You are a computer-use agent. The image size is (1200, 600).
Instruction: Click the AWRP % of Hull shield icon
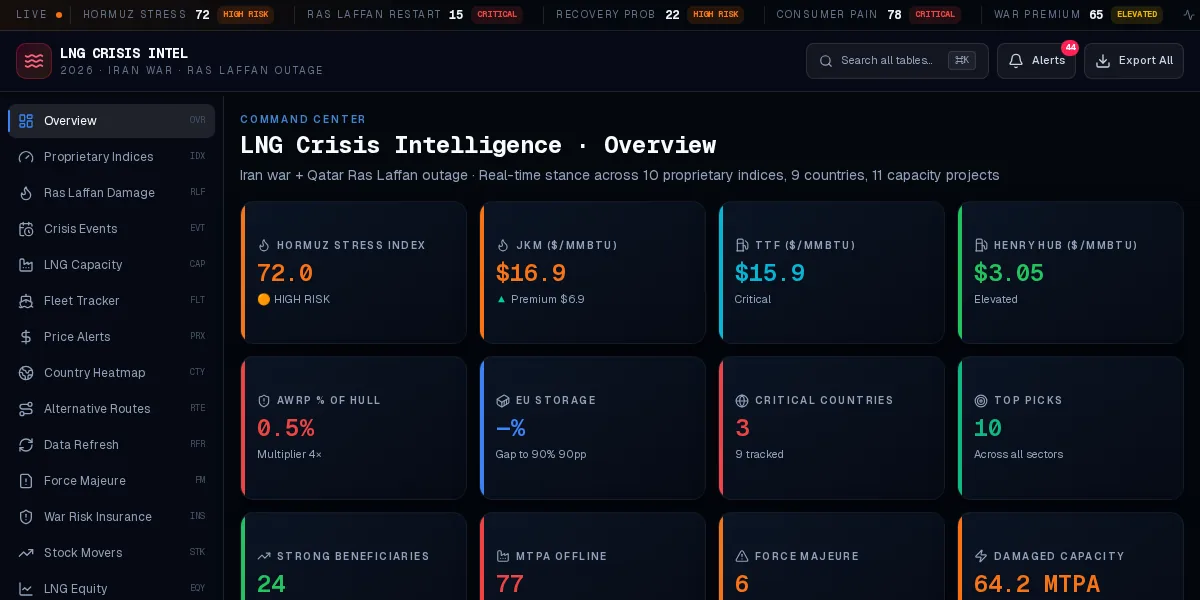point(264,400)
